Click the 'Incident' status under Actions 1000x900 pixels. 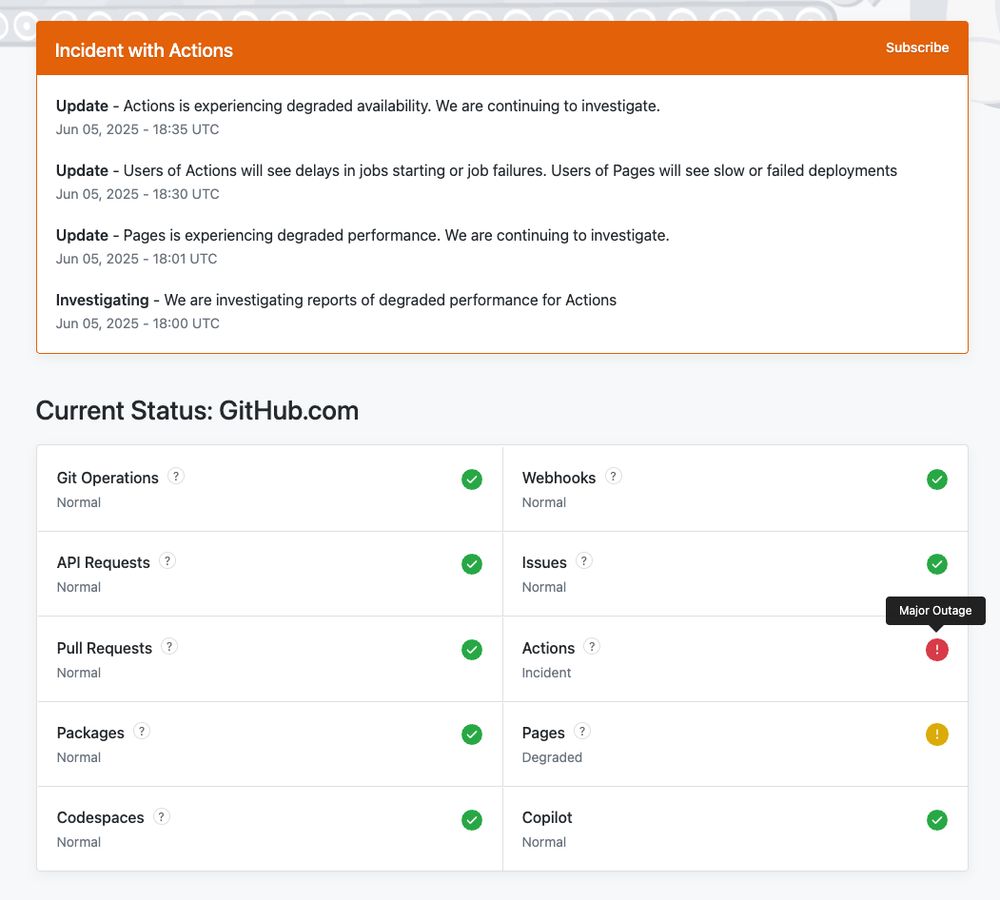547,673
